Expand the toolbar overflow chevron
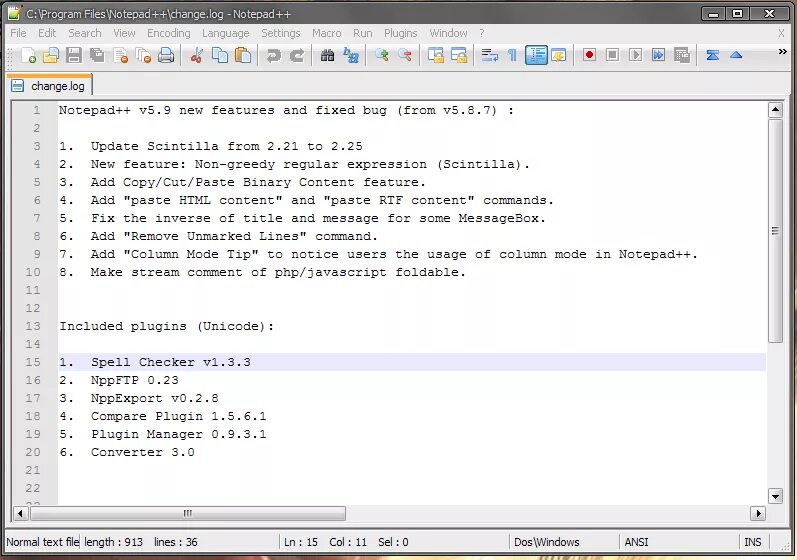The height and width of the screenshot is (560, 797). pyautogui.click(x=782, y=51)
